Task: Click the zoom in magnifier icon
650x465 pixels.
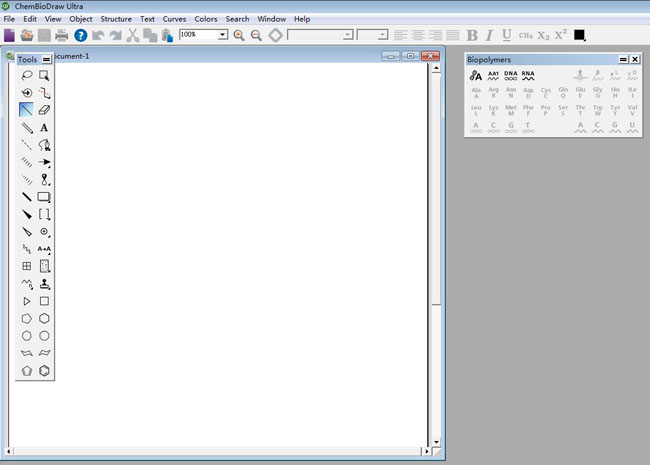Action: click(239, 35)
